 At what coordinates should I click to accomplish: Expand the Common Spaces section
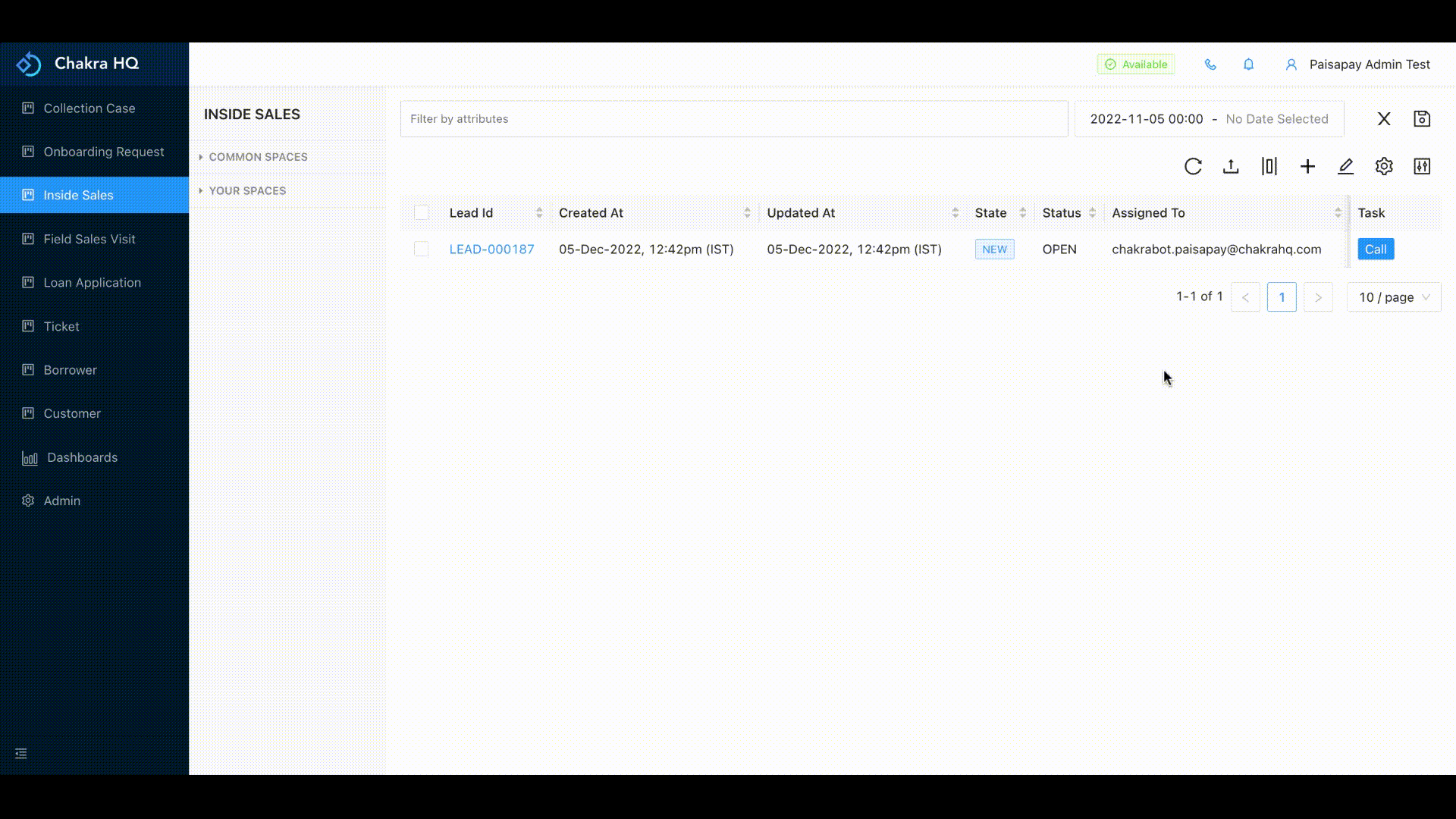(257, 157)
